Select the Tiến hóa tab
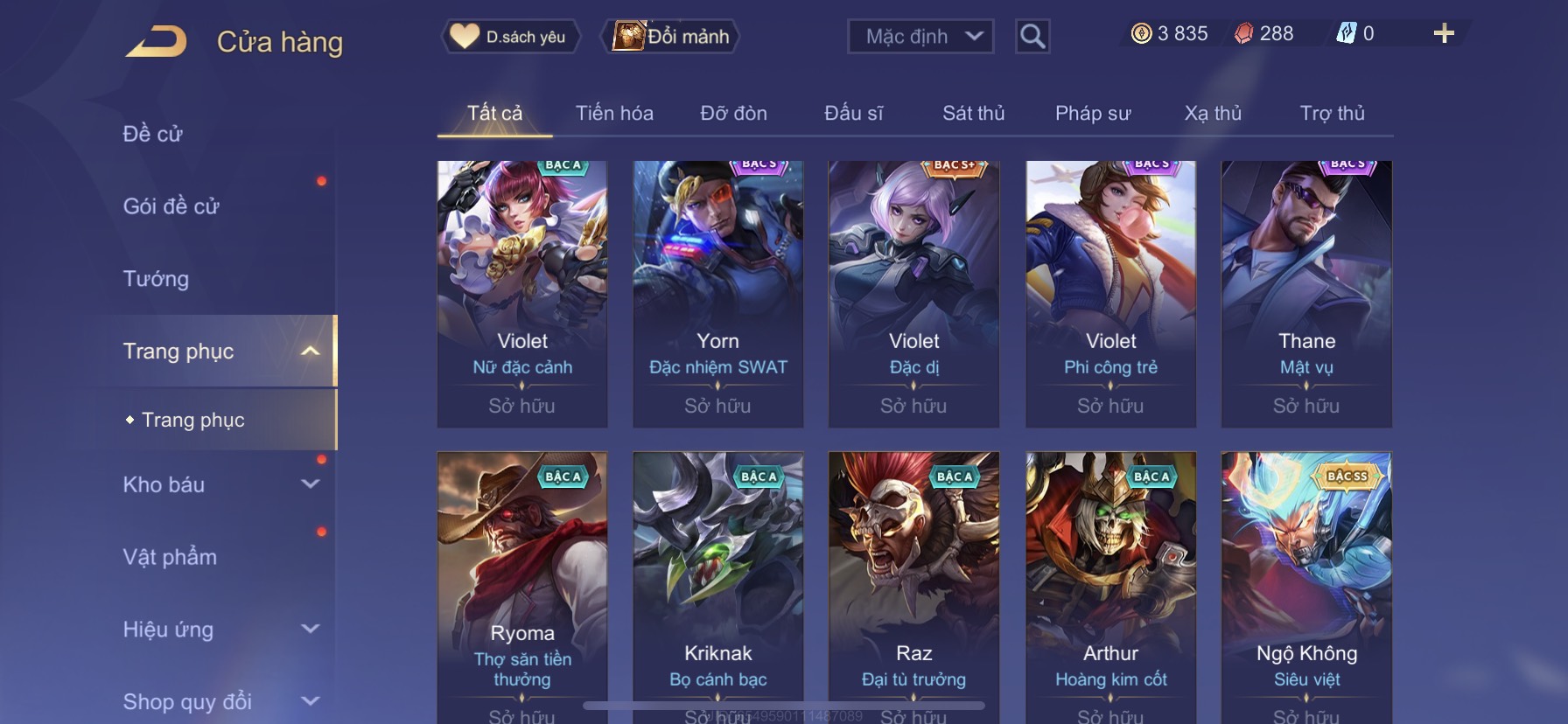Image resolution: width=1568 pixels, height=724 pixels. click(614, 113)
